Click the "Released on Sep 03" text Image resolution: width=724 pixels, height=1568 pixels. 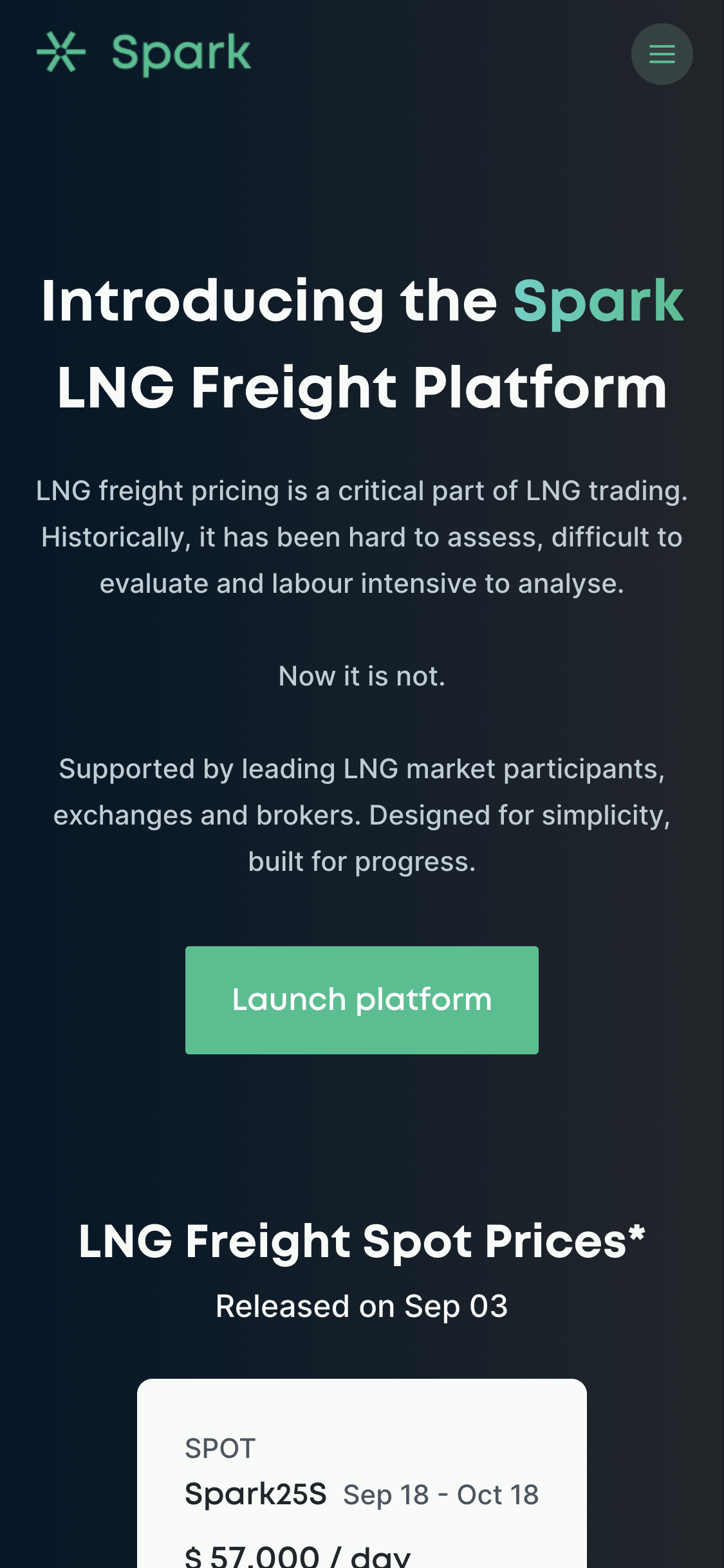362,1307
